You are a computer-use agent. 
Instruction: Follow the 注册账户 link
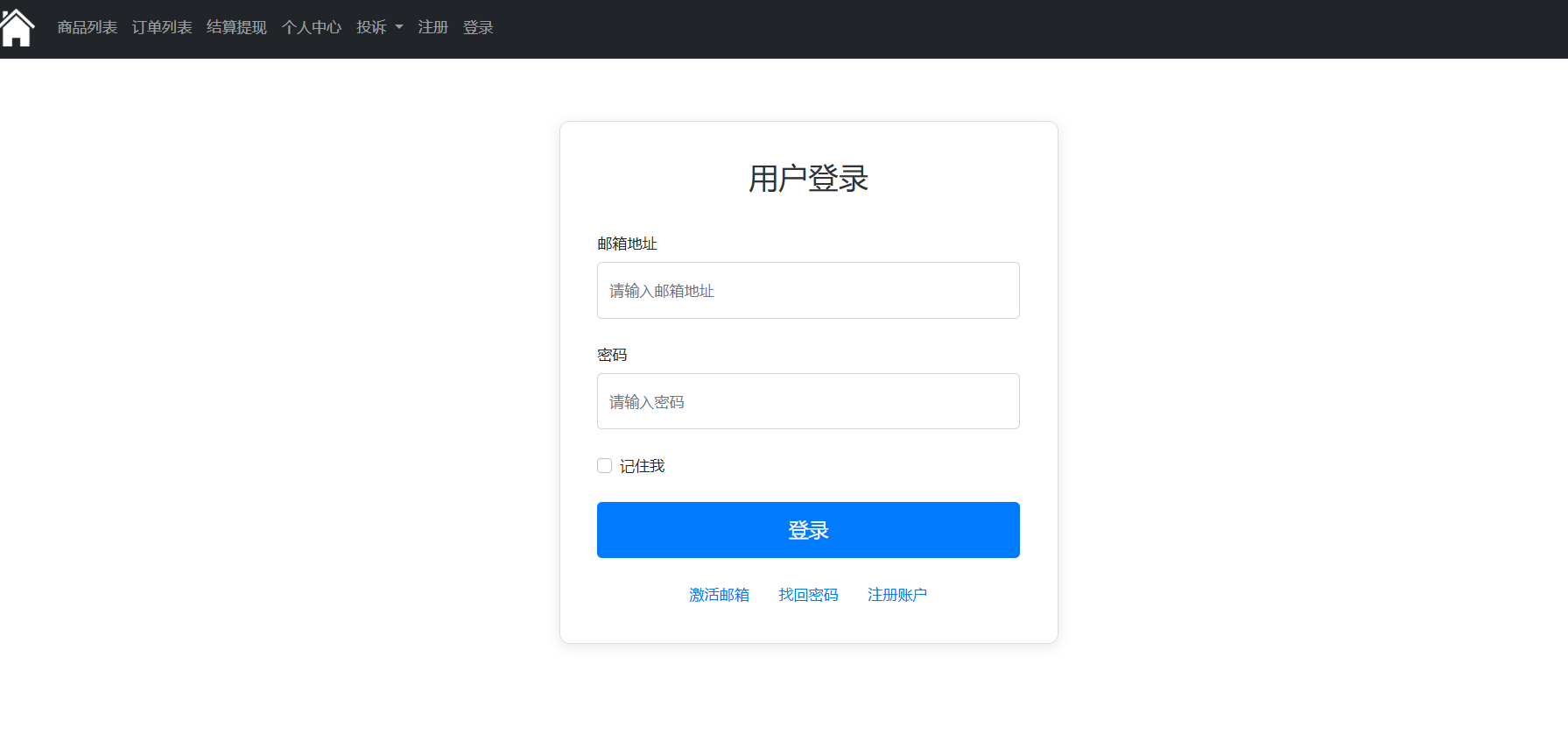897,596
